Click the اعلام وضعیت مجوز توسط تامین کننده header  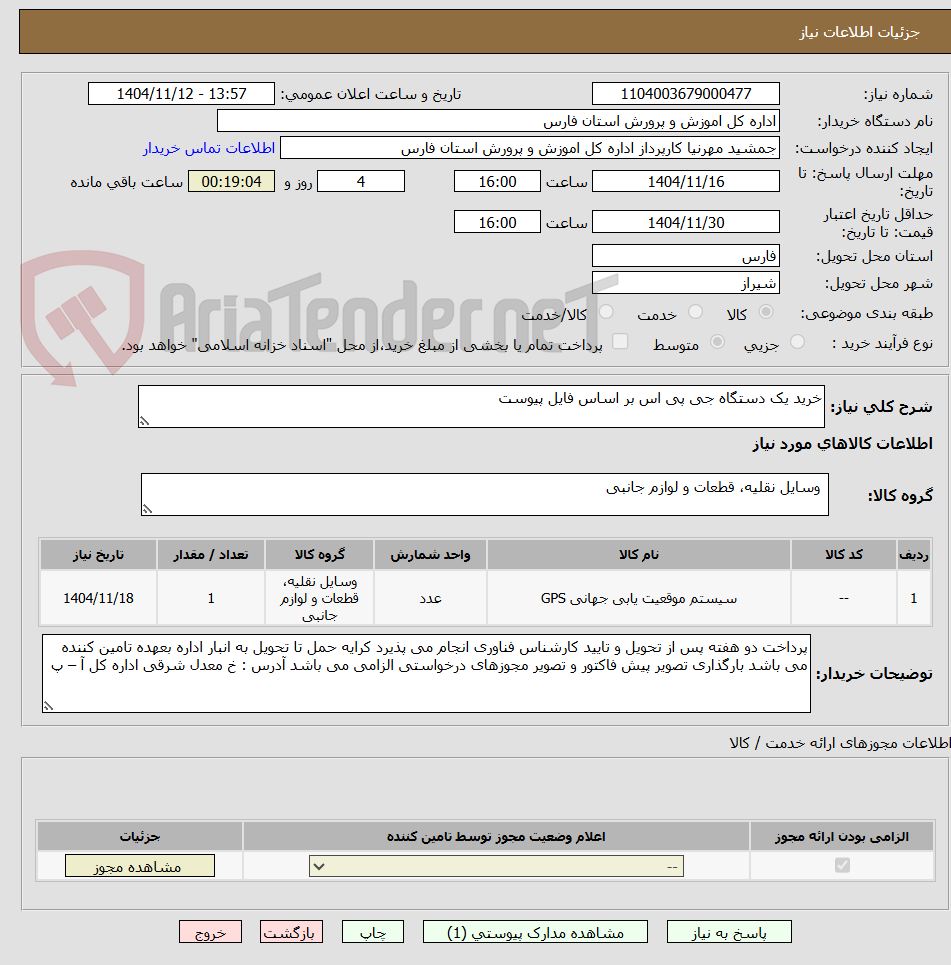tap(496, 836)
